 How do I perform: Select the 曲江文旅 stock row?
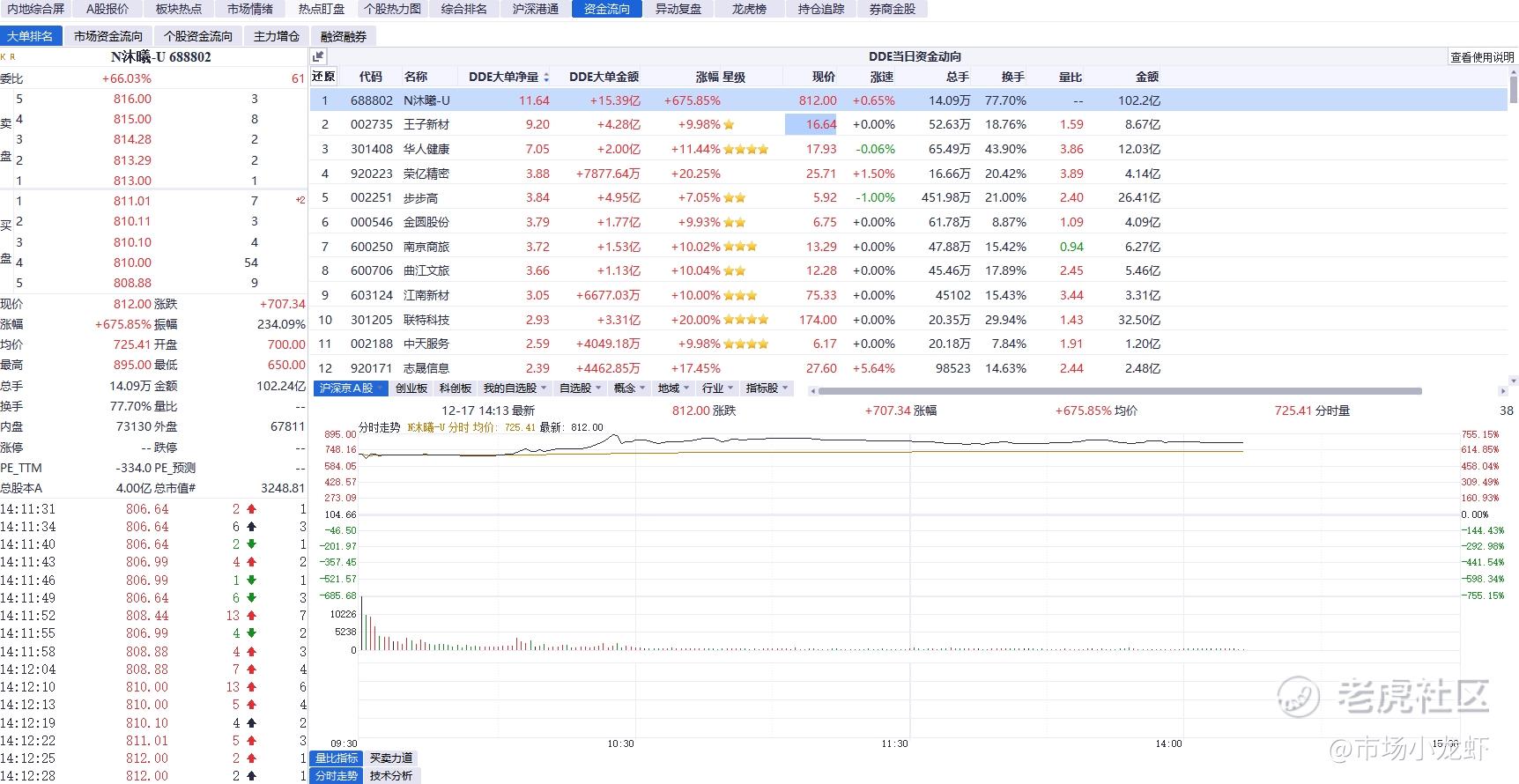click(x=908, y=270)
